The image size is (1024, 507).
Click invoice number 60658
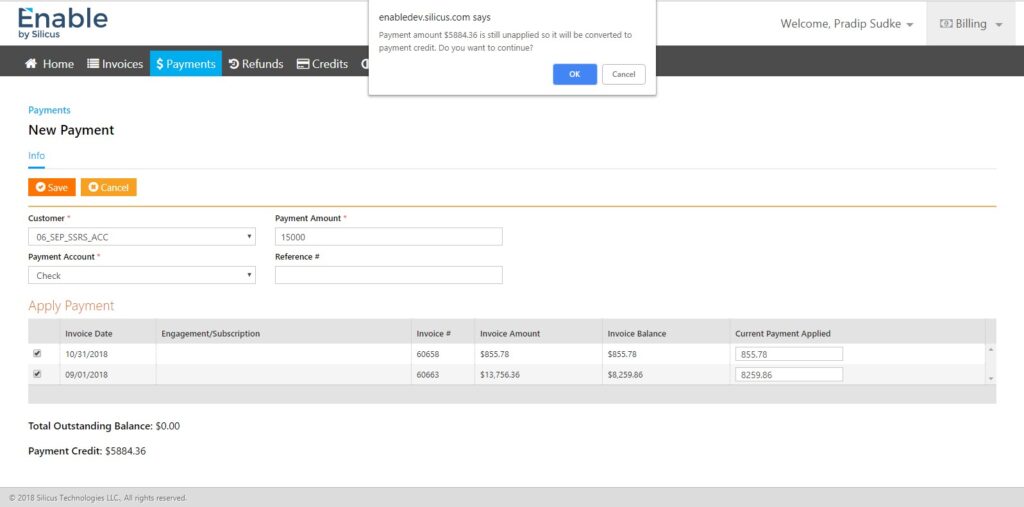coord(428,354)
